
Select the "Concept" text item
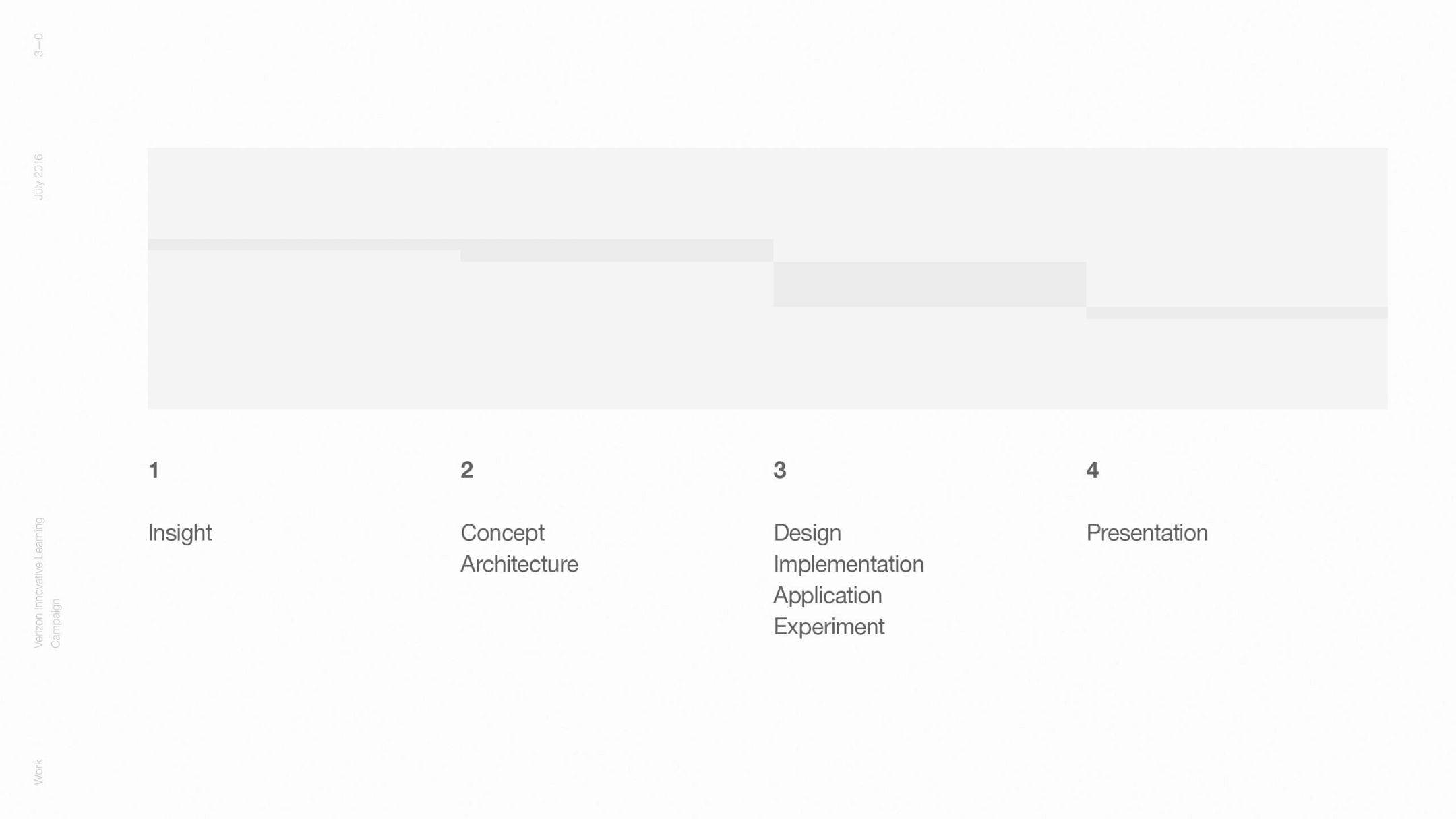[x=502, y=533]
